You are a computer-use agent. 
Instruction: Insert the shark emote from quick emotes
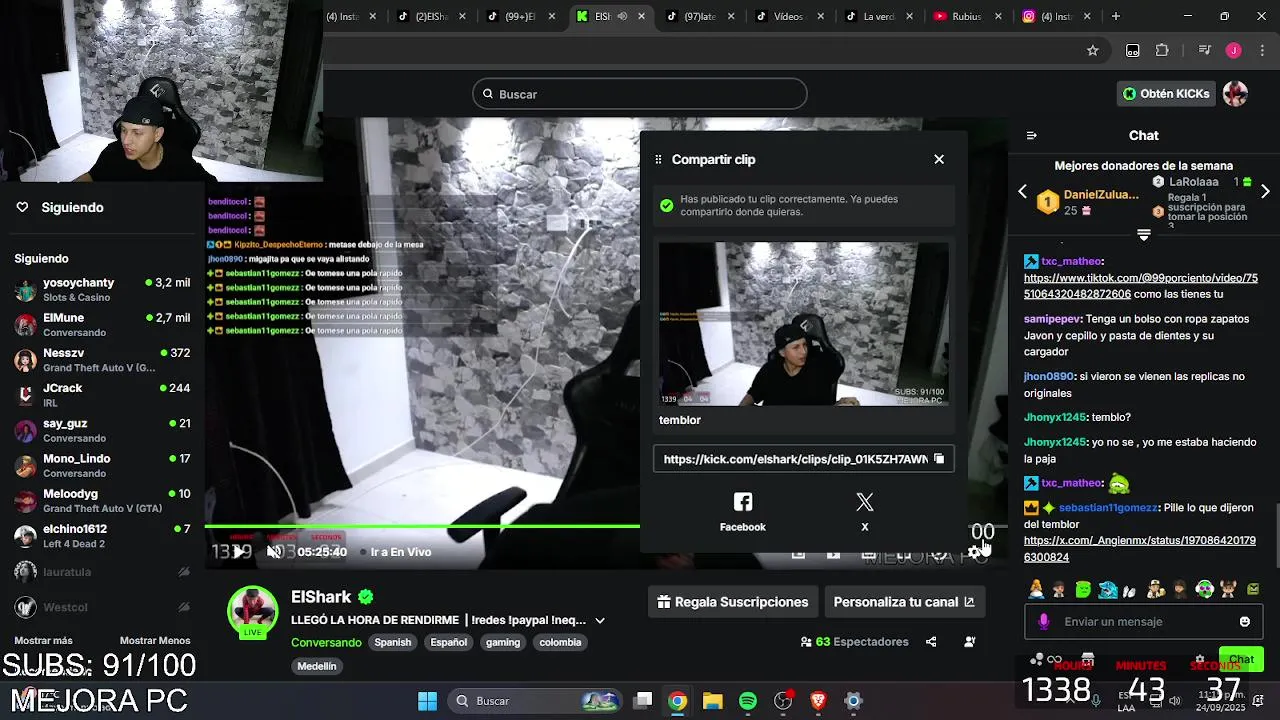pos(1107,590)
